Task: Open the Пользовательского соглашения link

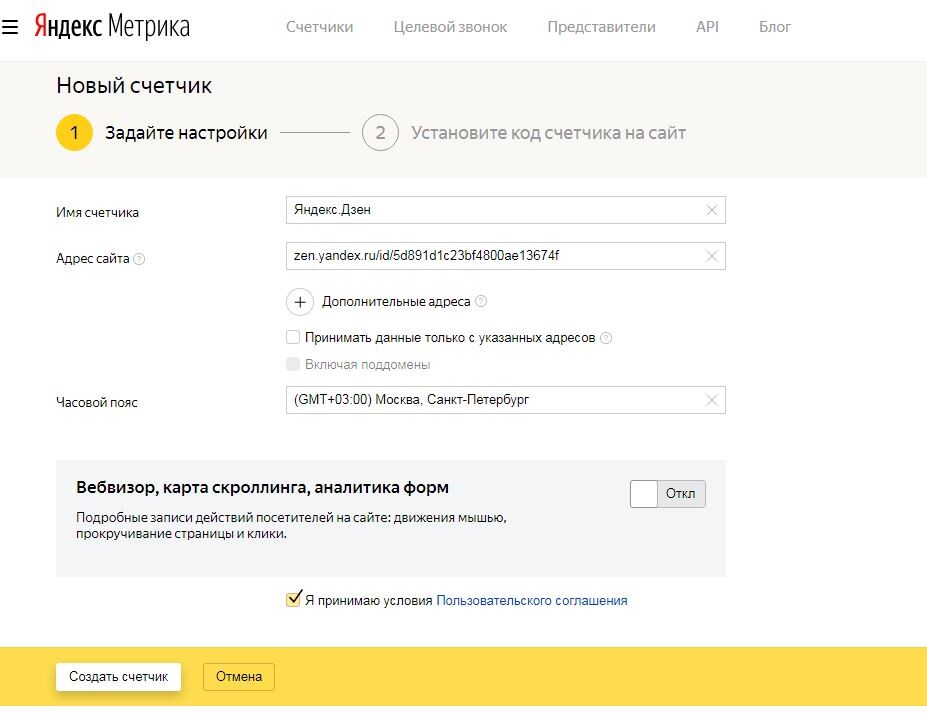Action: [x=532, y=601]
